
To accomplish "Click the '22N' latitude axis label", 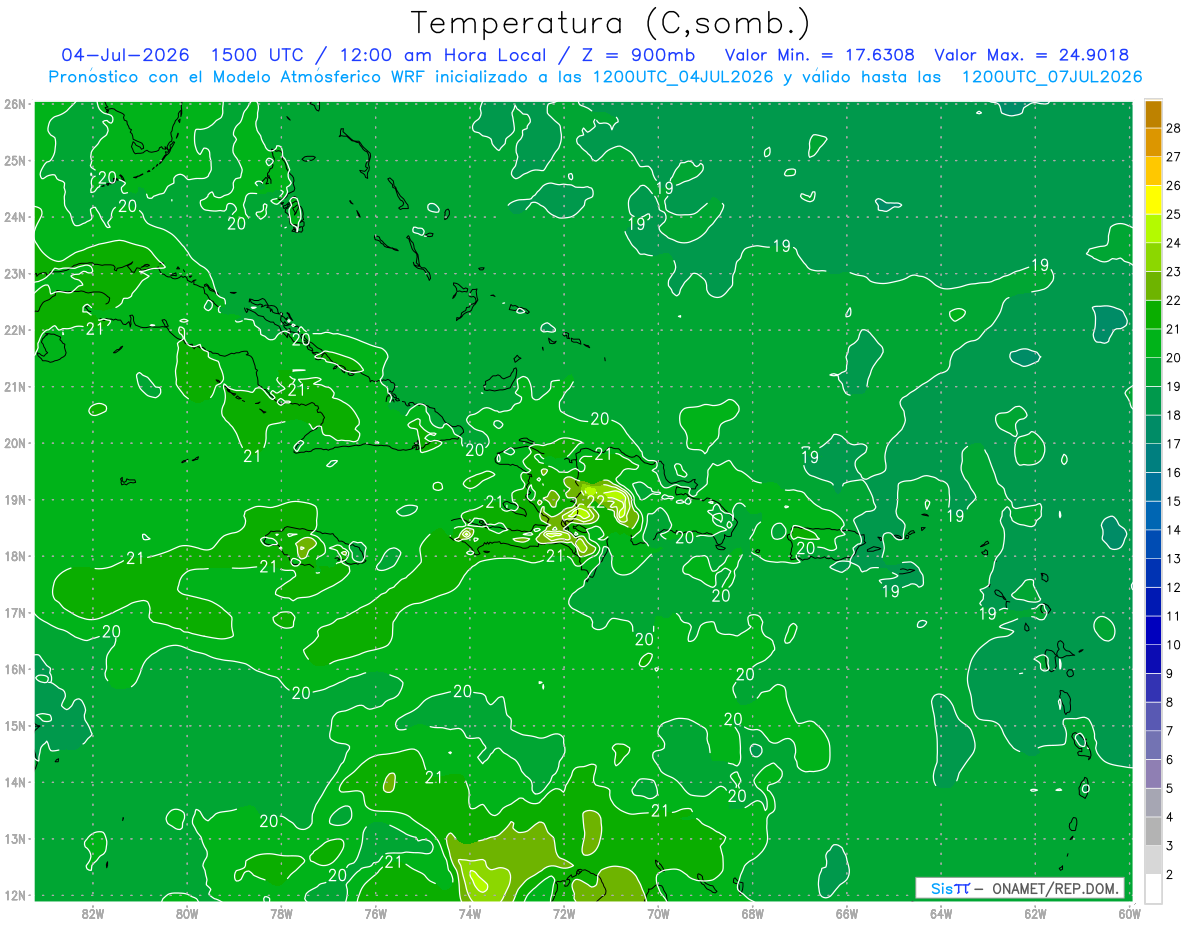I will click(14, 330).
